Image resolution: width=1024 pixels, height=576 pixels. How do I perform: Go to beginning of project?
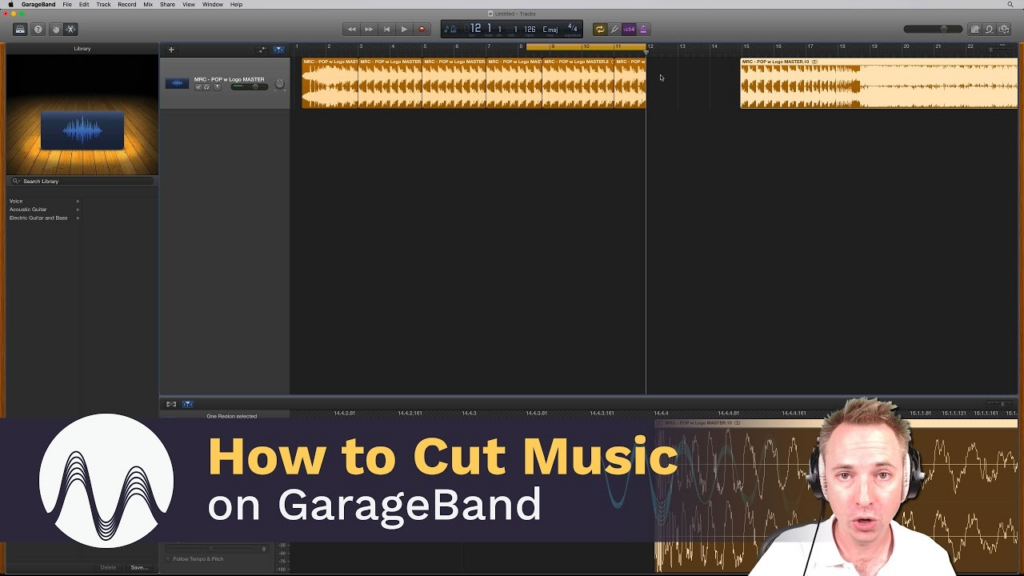(x=387, y=29)
